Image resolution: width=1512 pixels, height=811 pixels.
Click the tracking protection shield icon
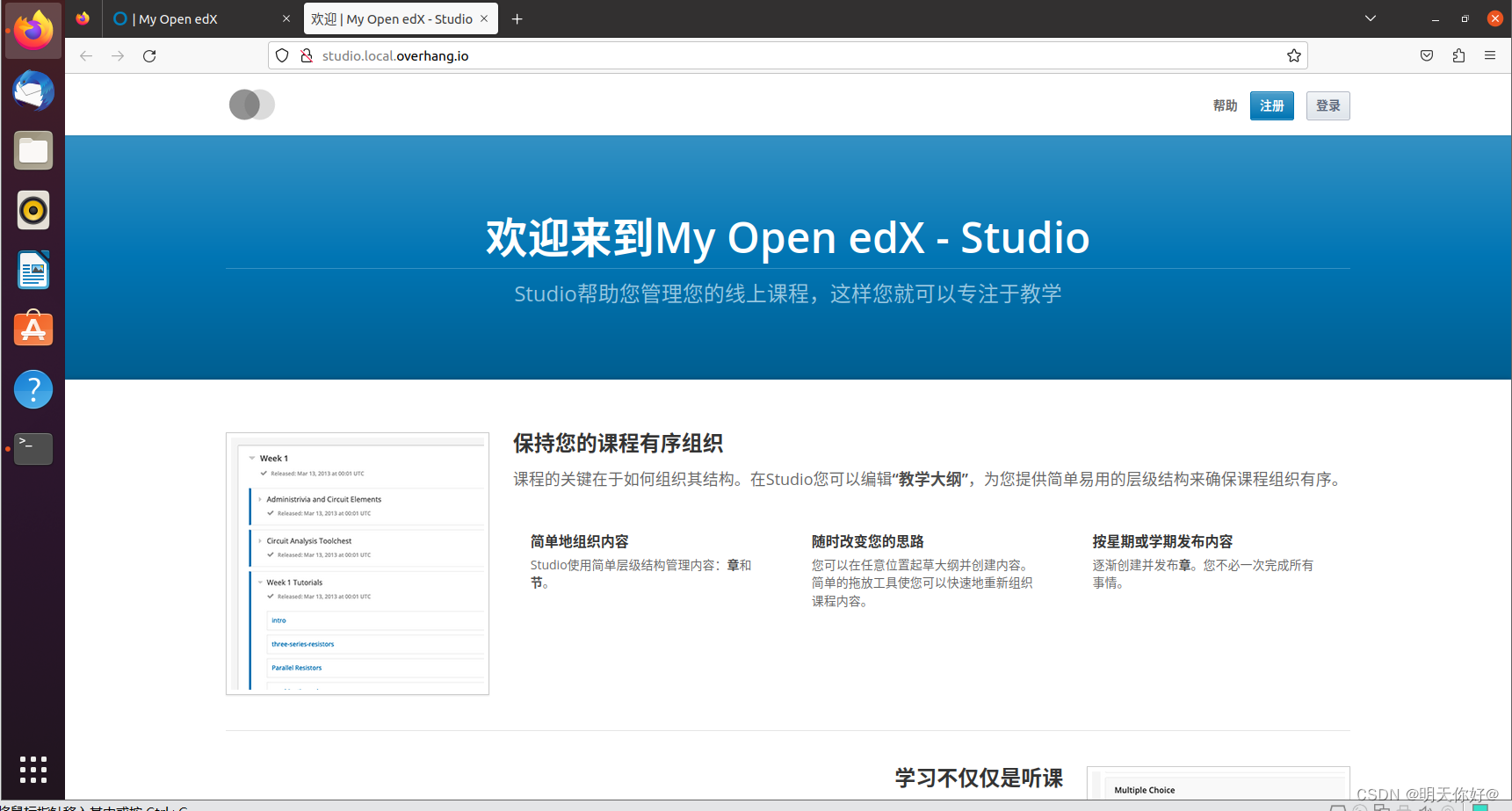click(x=281, y=54)
